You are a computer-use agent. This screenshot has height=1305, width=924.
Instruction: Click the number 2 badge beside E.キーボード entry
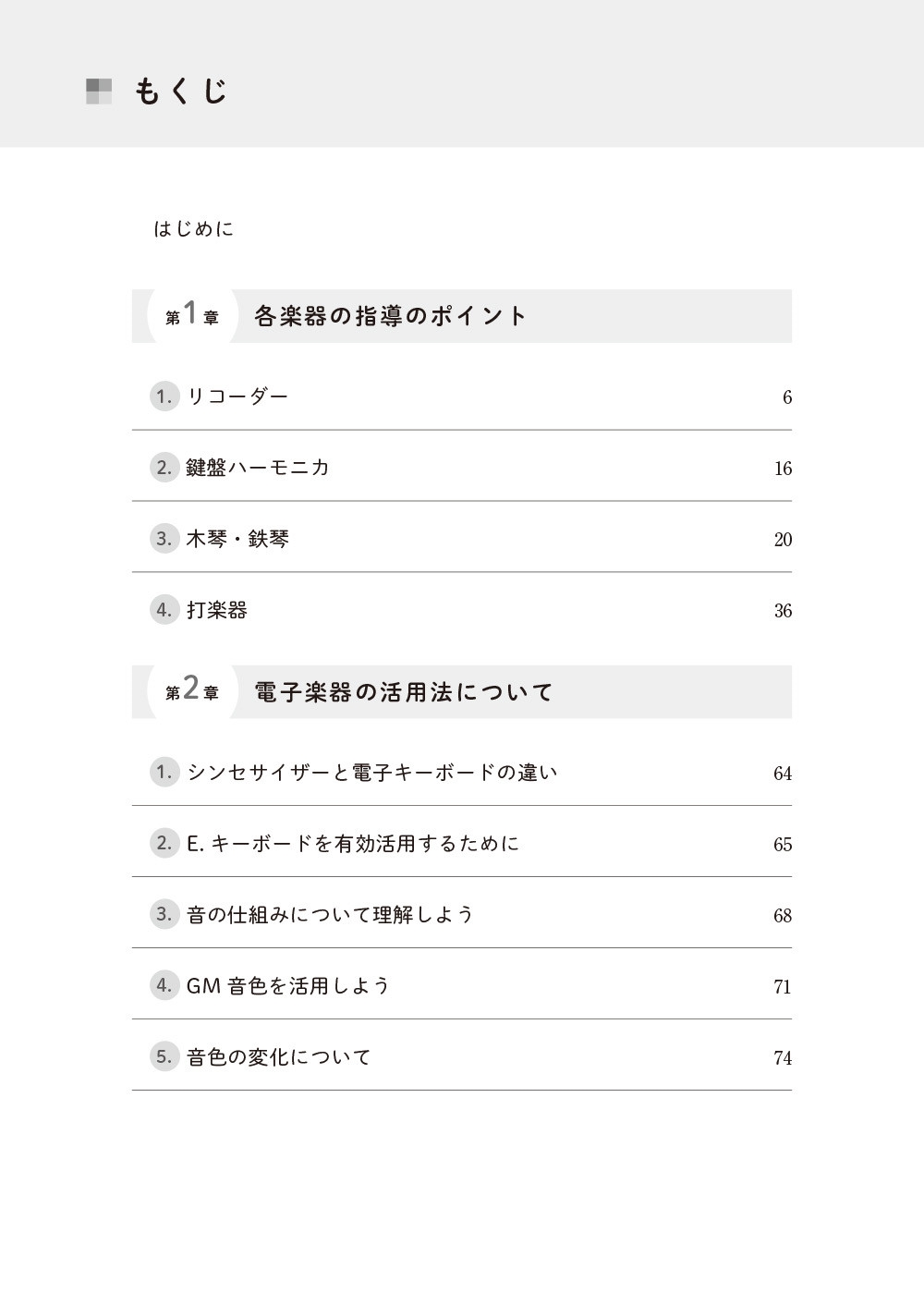[164, 843]
